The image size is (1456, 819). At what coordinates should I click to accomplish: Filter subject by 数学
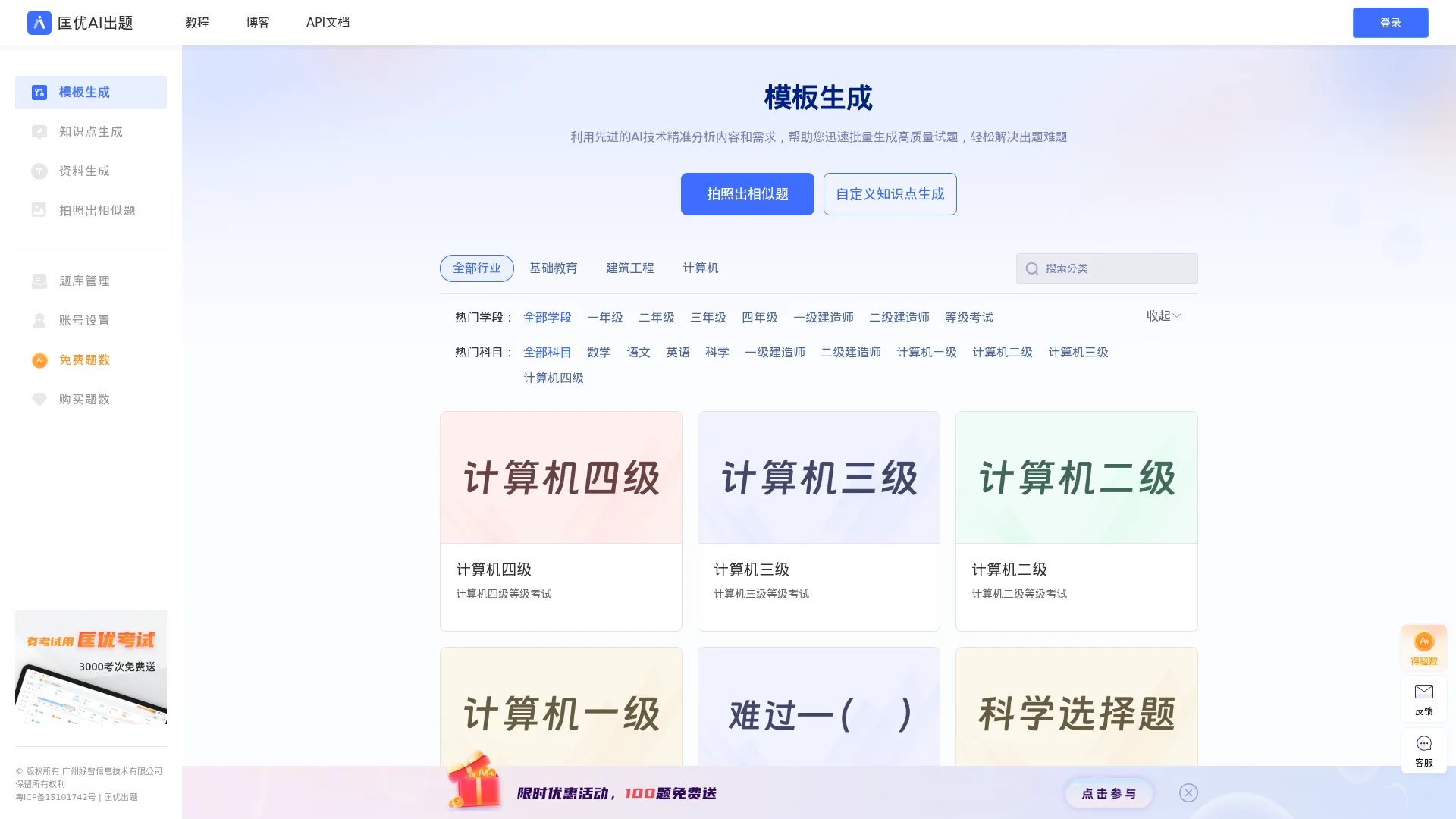point(599,353)
